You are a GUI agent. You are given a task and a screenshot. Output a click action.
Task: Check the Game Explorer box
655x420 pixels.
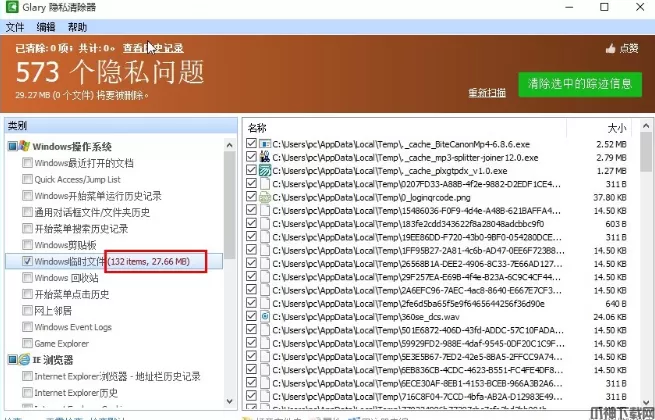point(28,343)
